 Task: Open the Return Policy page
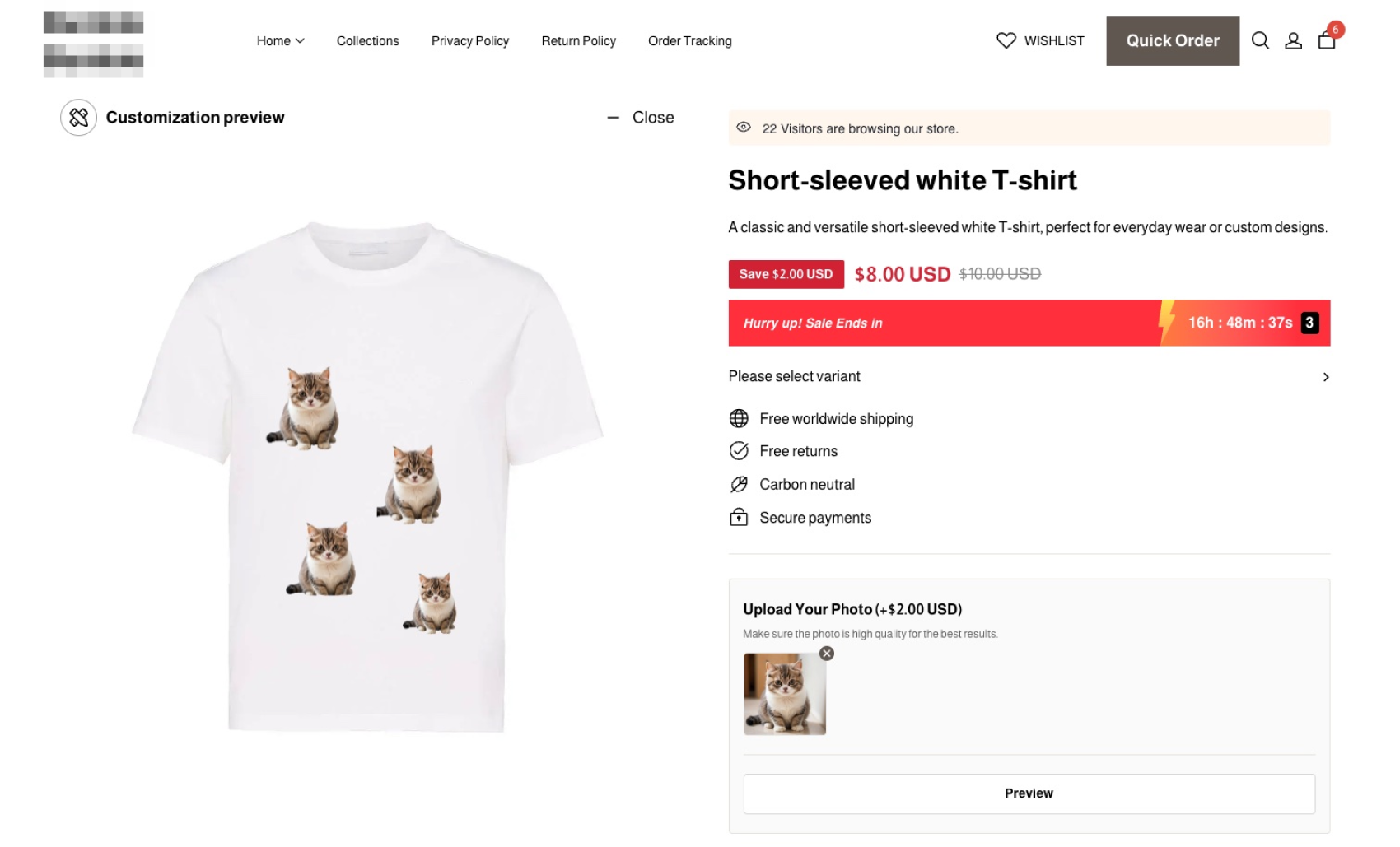[x=578, y=41]
